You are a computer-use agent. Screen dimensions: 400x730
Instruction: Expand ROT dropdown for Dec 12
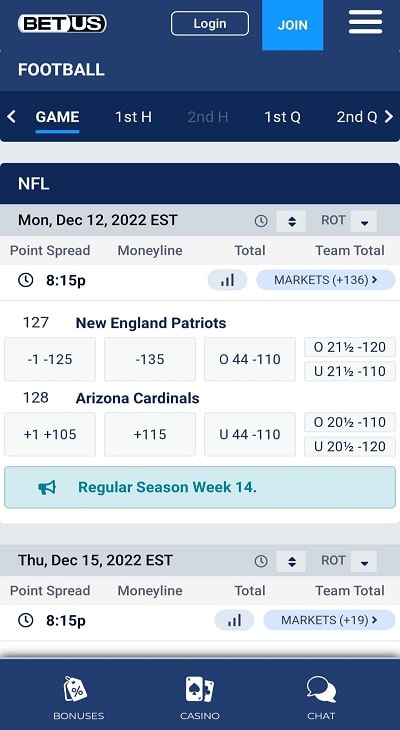[364, 221]
